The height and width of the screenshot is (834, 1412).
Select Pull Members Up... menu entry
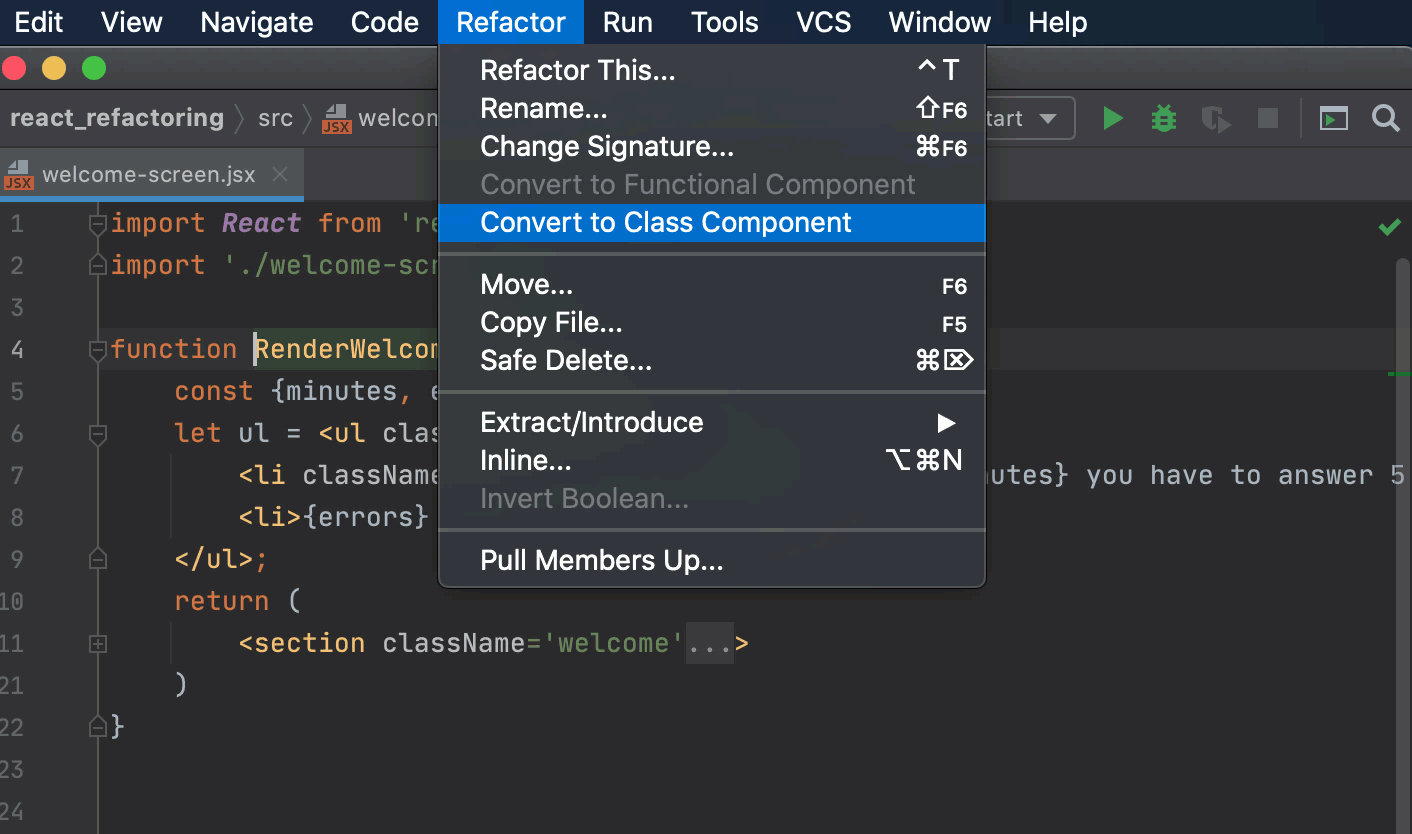(x=601, y=560)
